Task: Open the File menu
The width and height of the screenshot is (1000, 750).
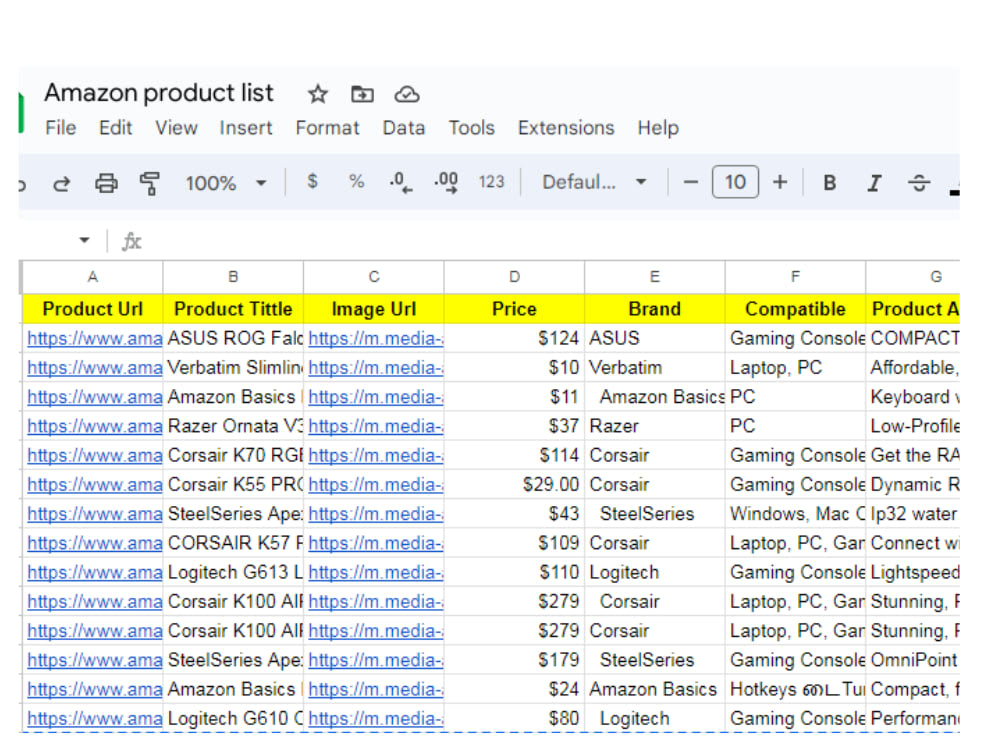Action: point(61,128)
